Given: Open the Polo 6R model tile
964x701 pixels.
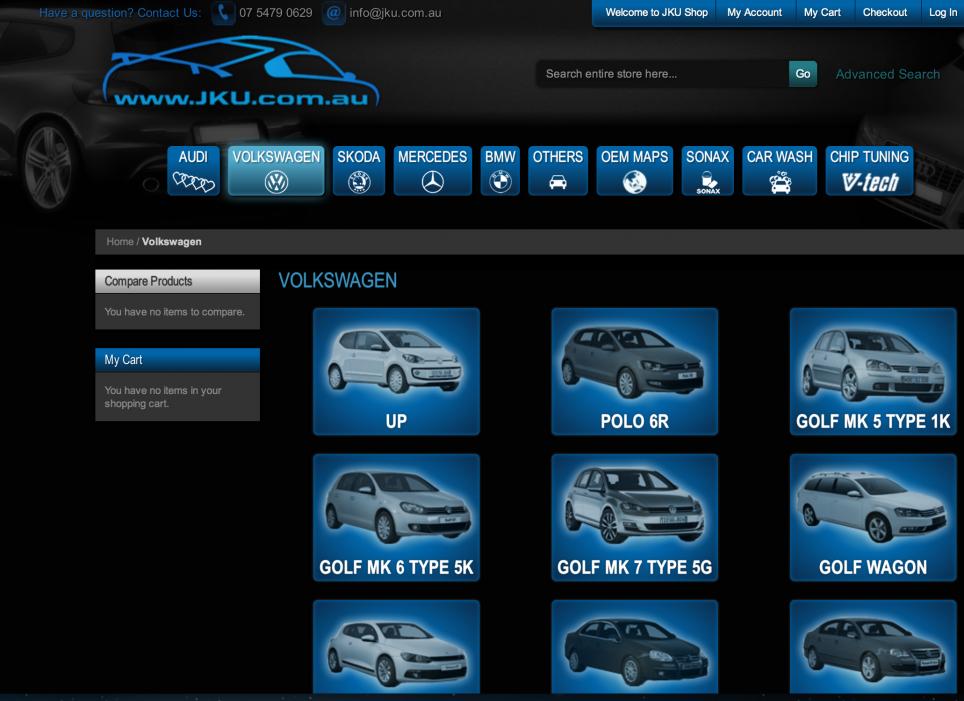Looking at the screenshot, I should [634, 371].
